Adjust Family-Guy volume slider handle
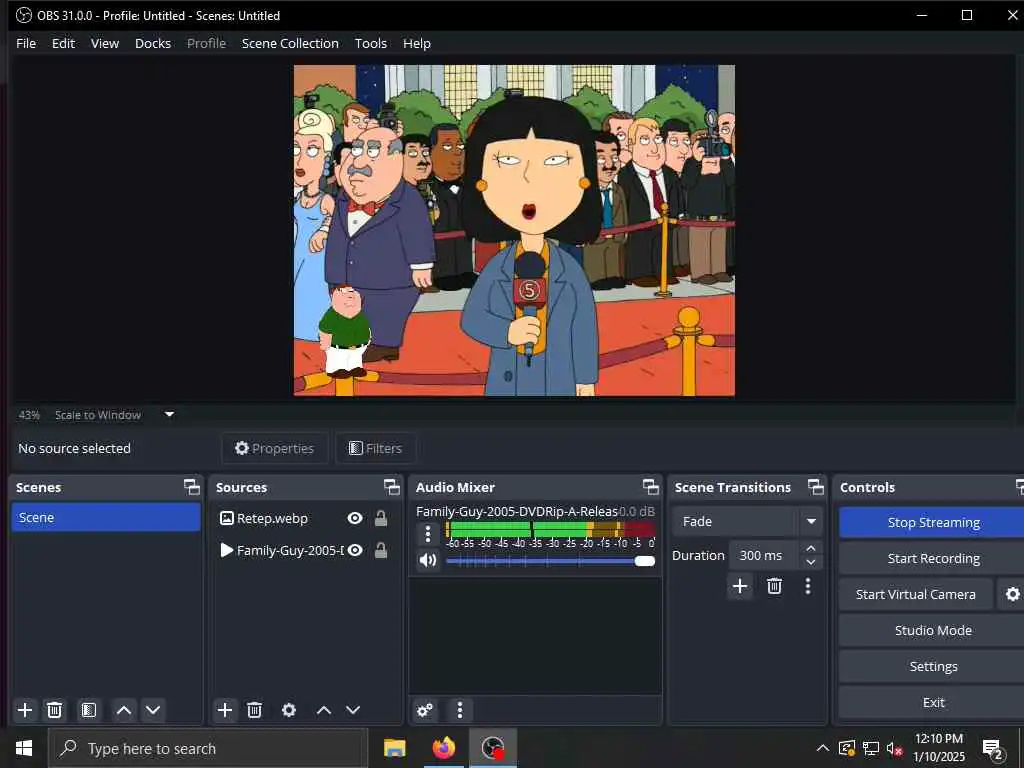Viewport: 1024px width, 768px height. [x=645, y=561]
